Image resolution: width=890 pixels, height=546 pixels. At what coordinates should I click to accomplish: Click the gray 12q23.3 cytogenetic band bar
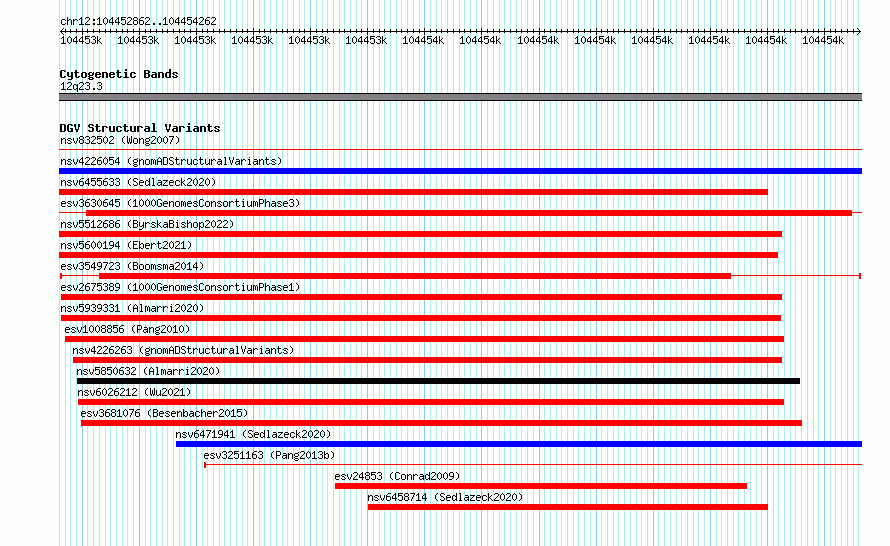[460, 97]
